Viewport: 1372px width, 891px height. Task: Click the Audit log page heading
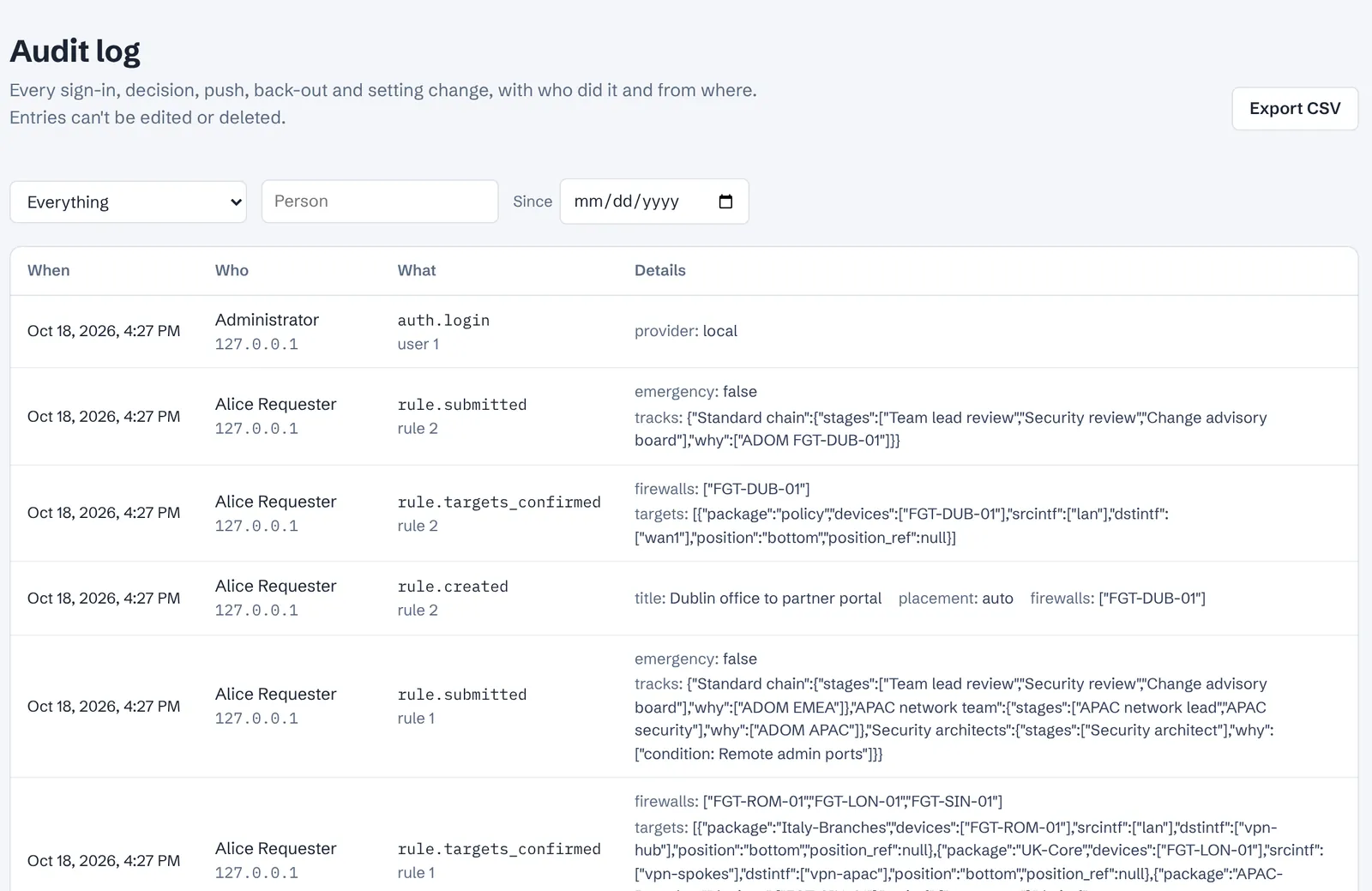coord(75,51)
